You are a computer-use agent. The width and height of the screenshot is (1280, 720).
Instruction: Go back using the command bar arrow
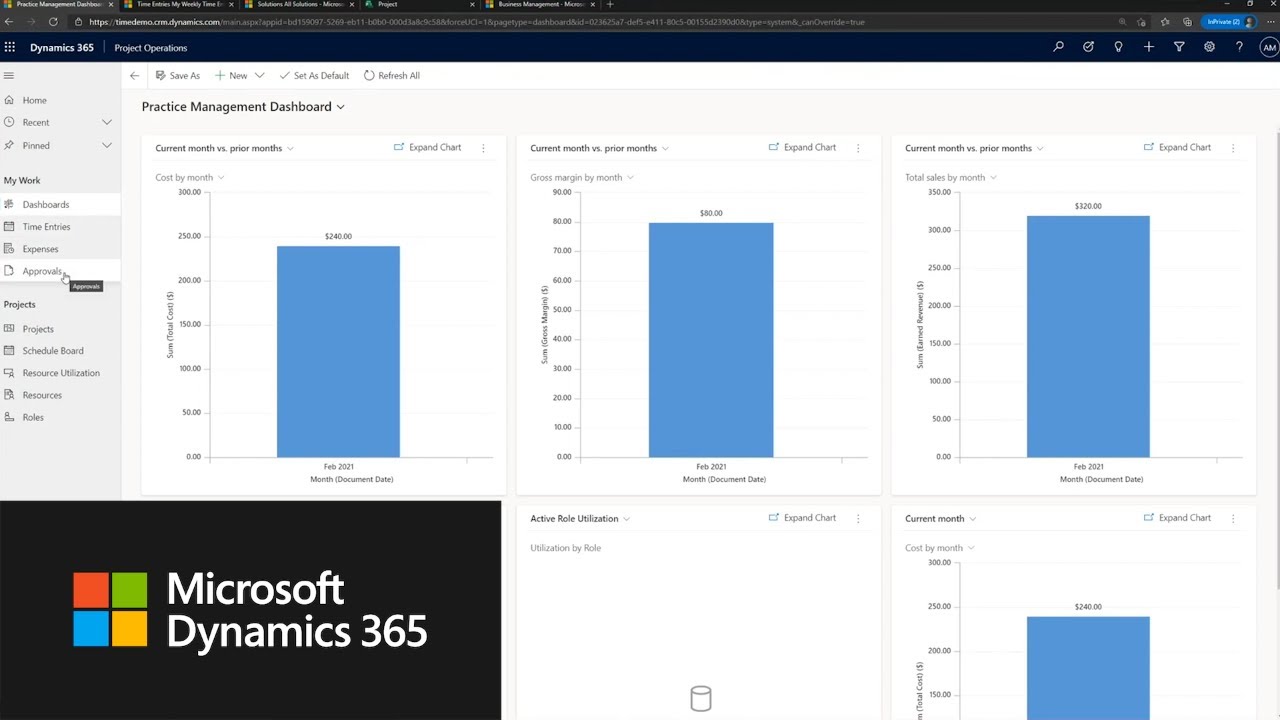(x=134, y=75)
